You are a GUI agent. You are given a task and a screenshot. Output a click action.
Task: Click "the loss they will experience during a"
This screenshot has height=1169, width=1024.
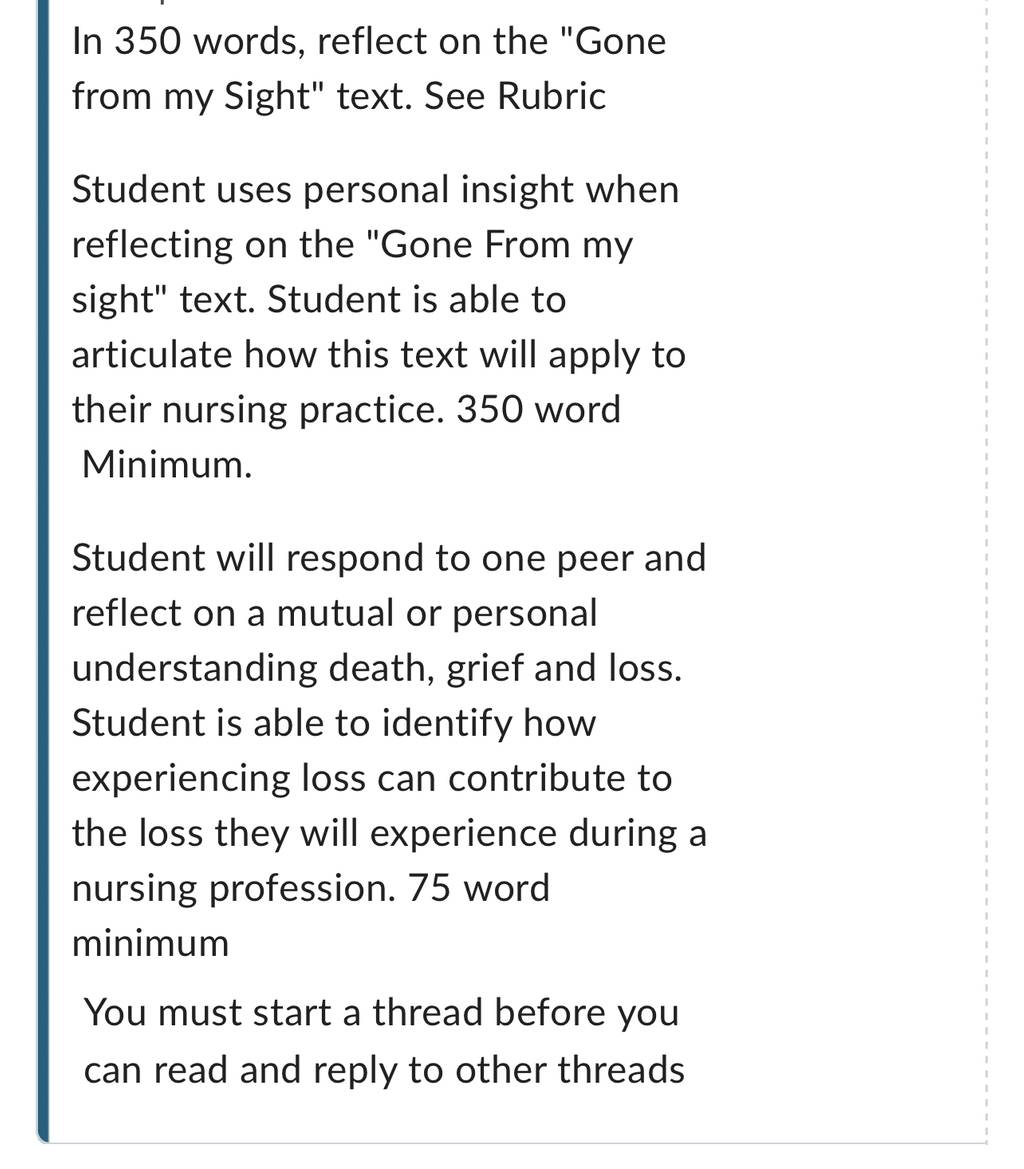(x=389, y=833)
